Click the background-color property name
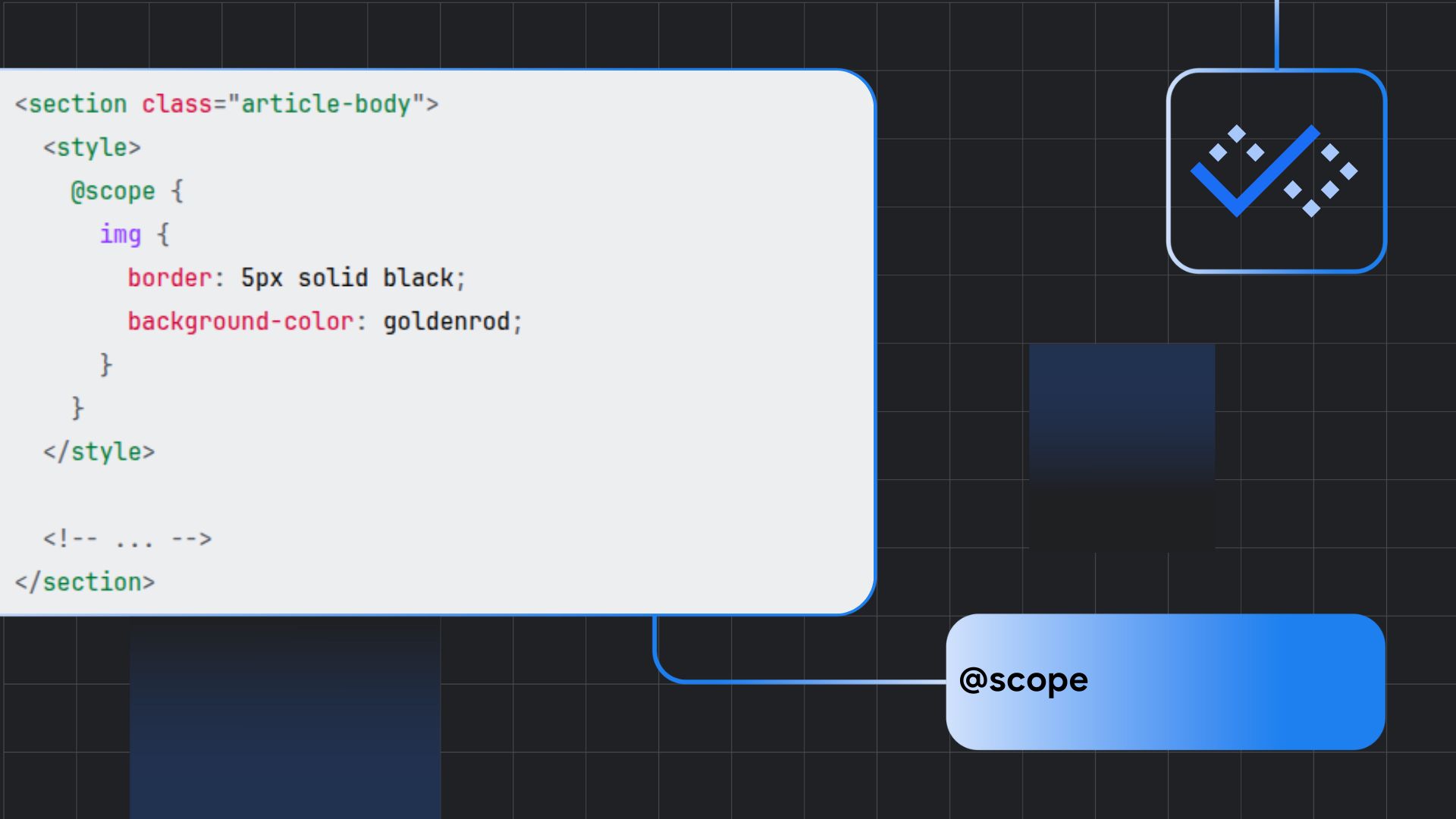Viewport: 1456px width, 819px height. point(240,322)
